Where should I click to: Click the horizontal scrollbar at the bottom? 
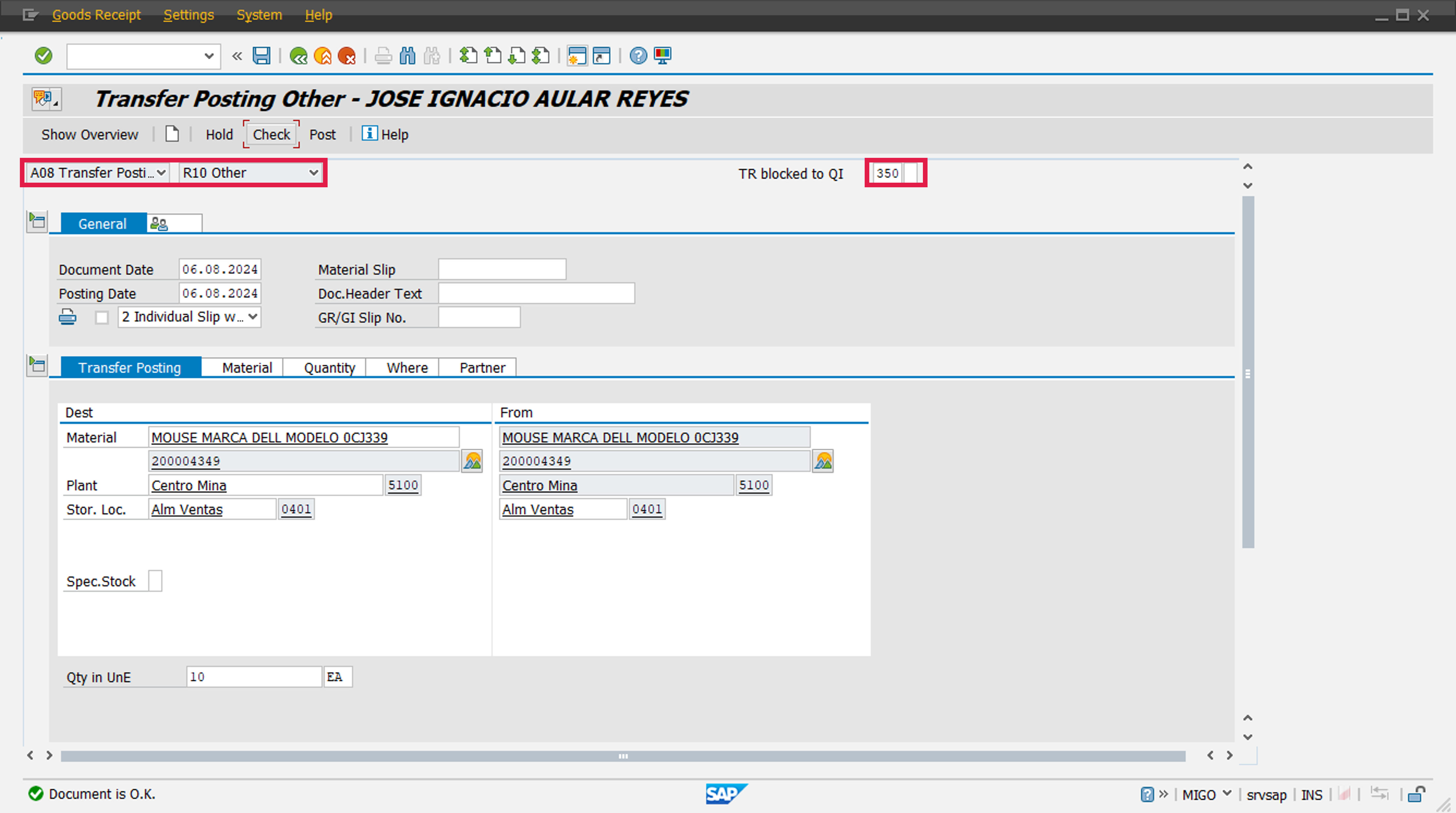click(x=623, y=756)
